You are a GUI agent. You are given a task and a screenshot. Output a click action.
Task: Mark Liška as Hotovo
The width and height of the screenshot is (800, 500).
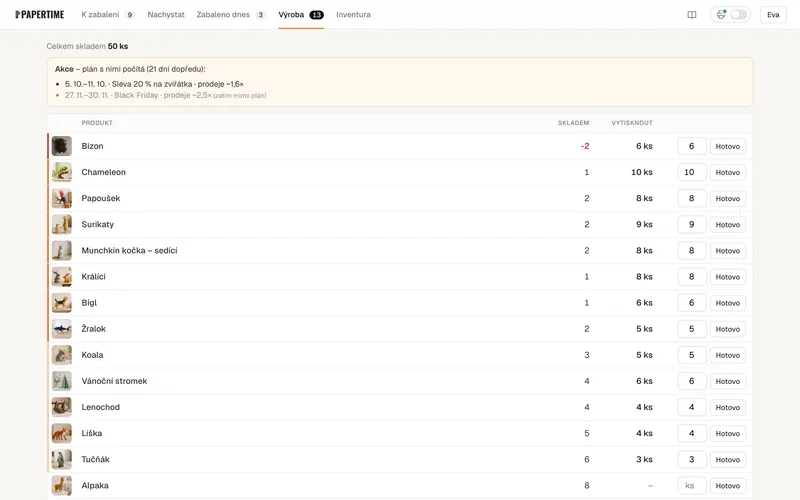(x=728, y=433)
